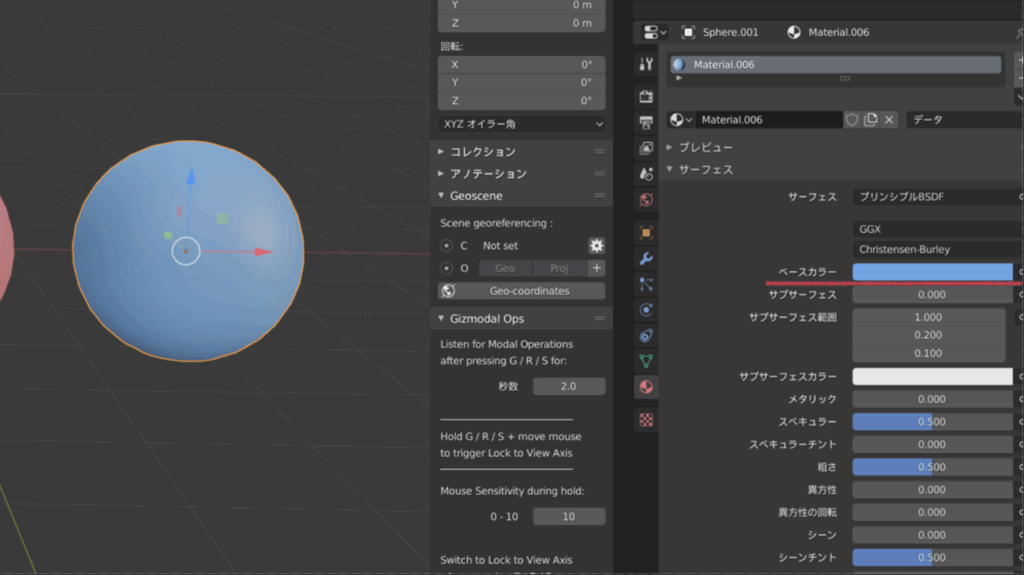Screen dimensions: 1024x575
Task: Toggle fake user shield for Material.006
Action: (x=852, y=120)
